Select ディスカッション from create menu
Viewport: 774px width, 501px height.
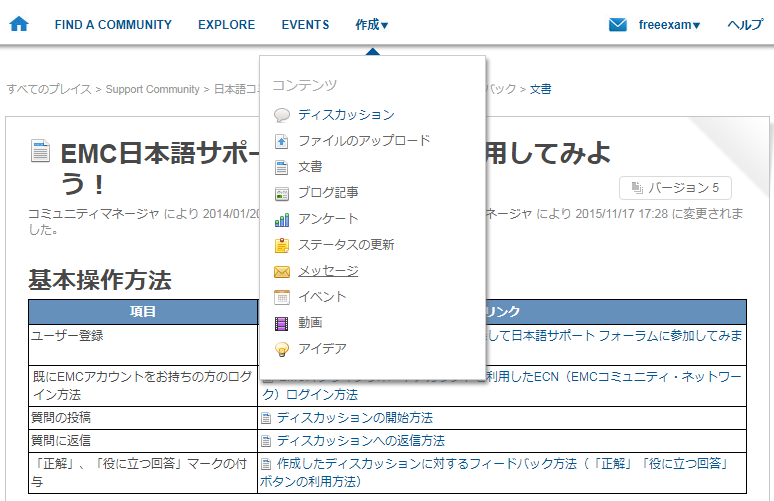click(x=346, y=115)
